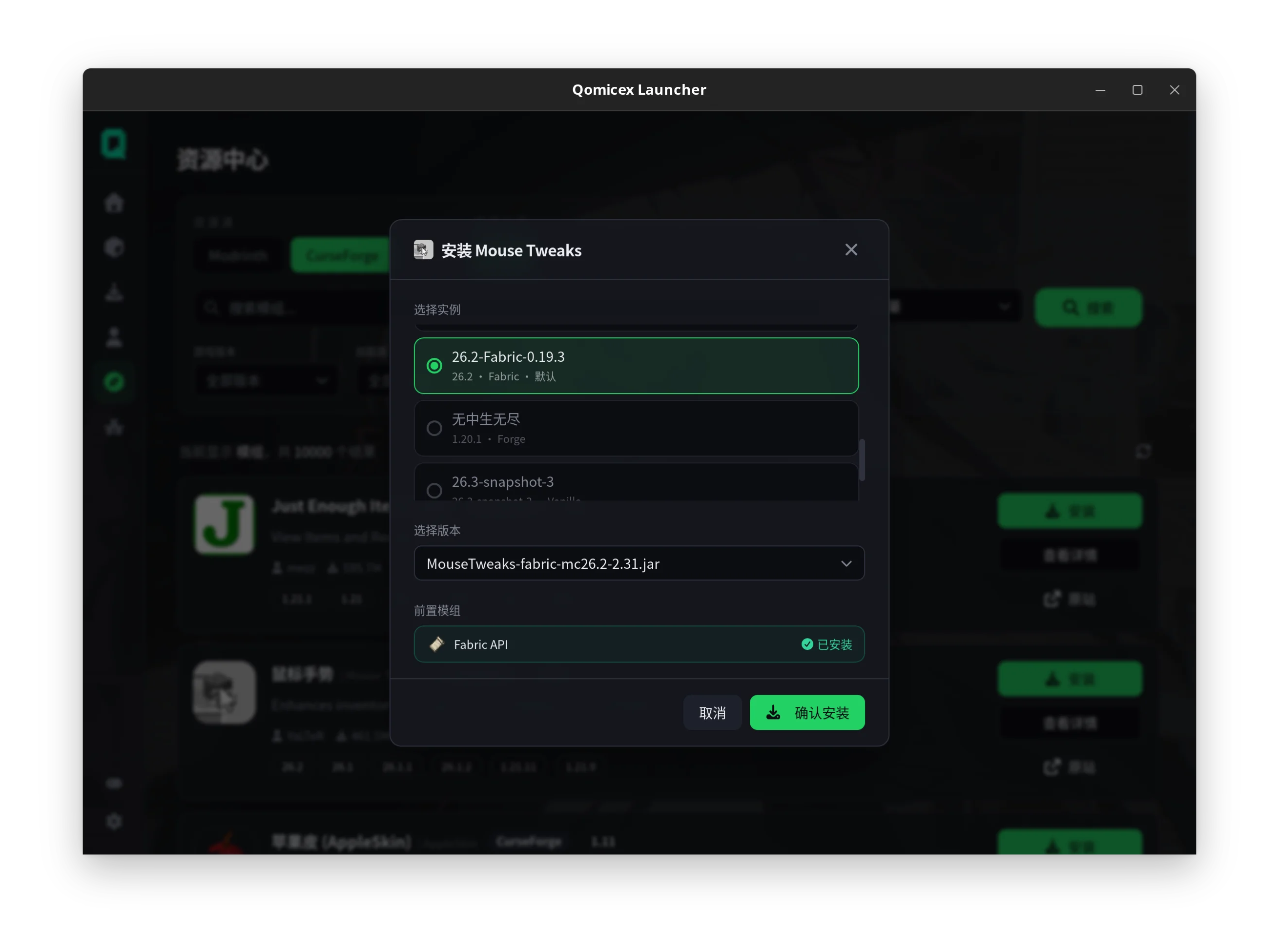Open the MouseTweaks-fabric-mc26.2-2.31.jar version dropdown
Image resolution: width=1279 pixels, height=952 pixels.
[x=639, y=563]
